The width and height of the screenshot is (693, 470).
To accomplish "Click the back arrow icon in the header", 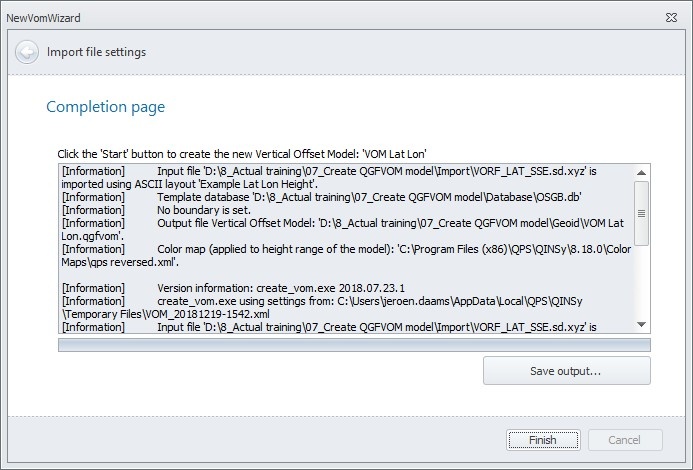I will [x=28, y=52].
